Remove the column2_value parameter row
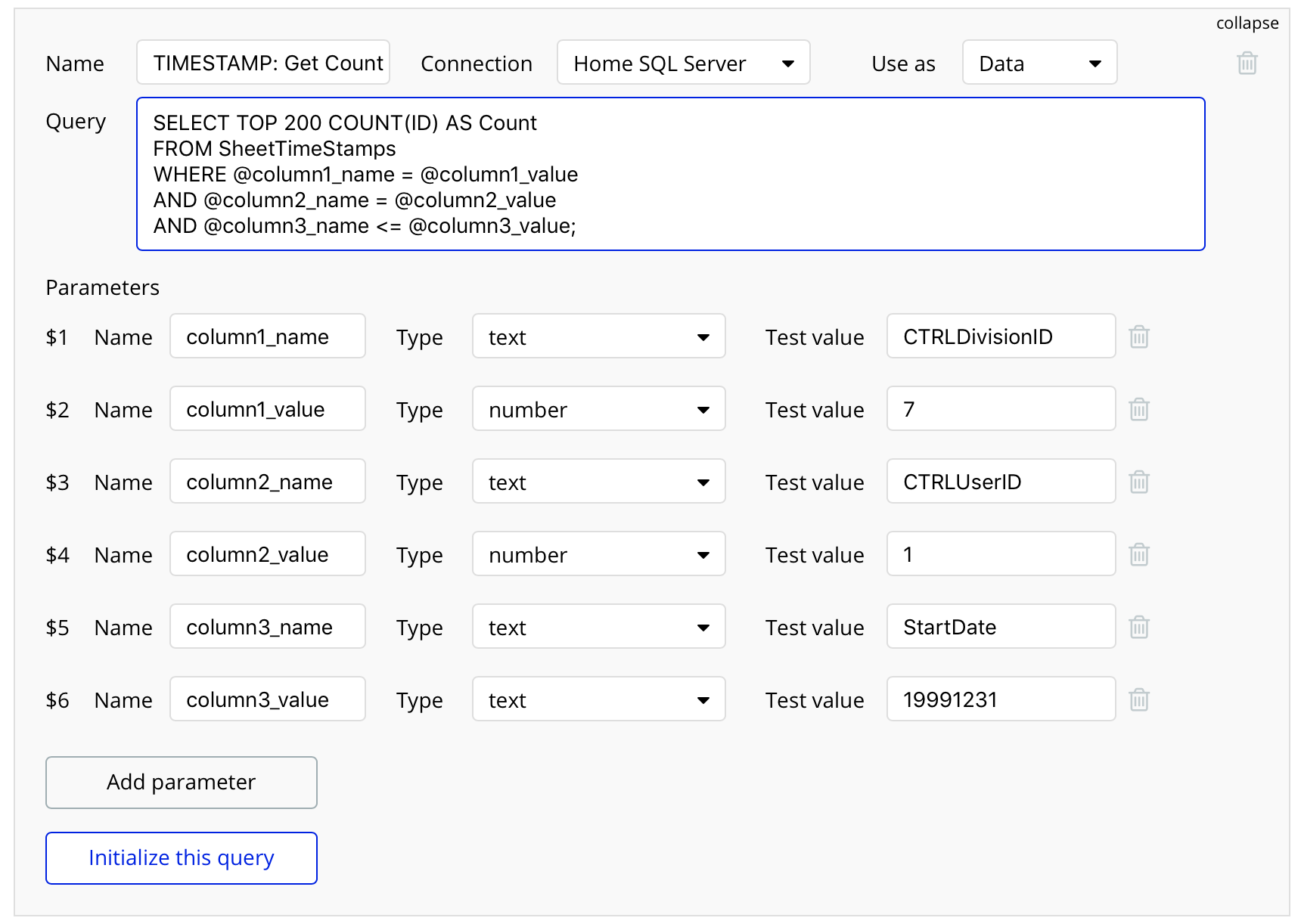This screenshot has height=924, width=1301. coord(1138,554)
